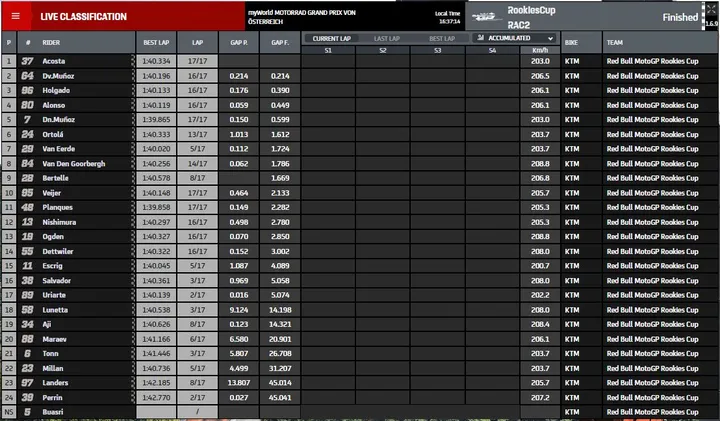Select rider Bertelle
This screenshot has width=720, height=421.
point(55,178)
